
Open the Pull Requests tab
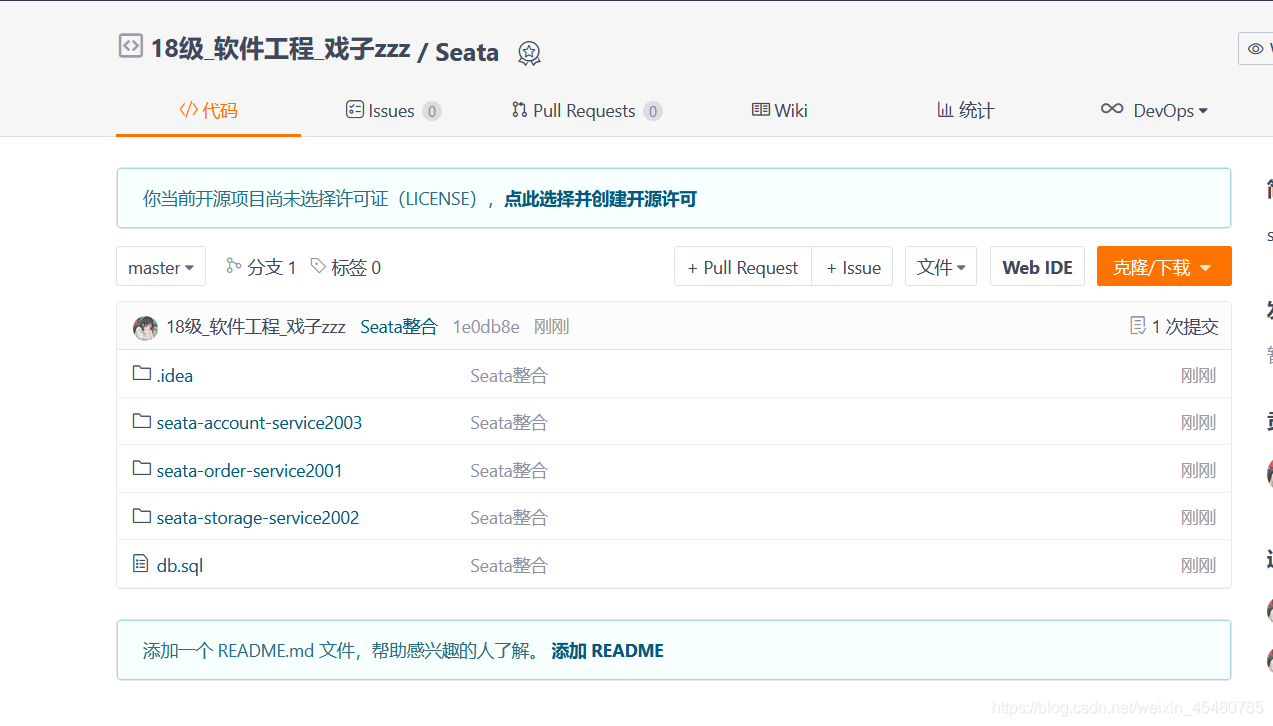tap(586, 110)
